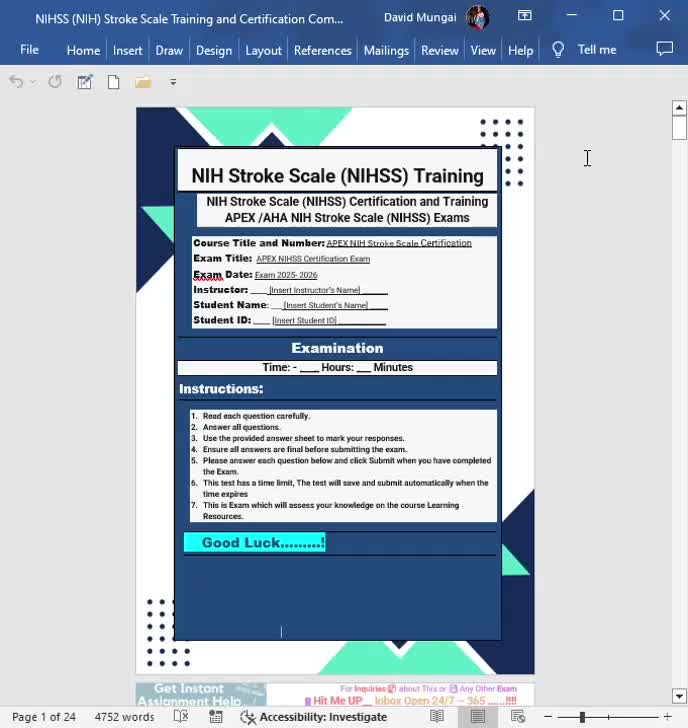This screenshot has height=728, width=688.
Task: Click the Time Hours Minutes line
Action: [x=337, y=367]
